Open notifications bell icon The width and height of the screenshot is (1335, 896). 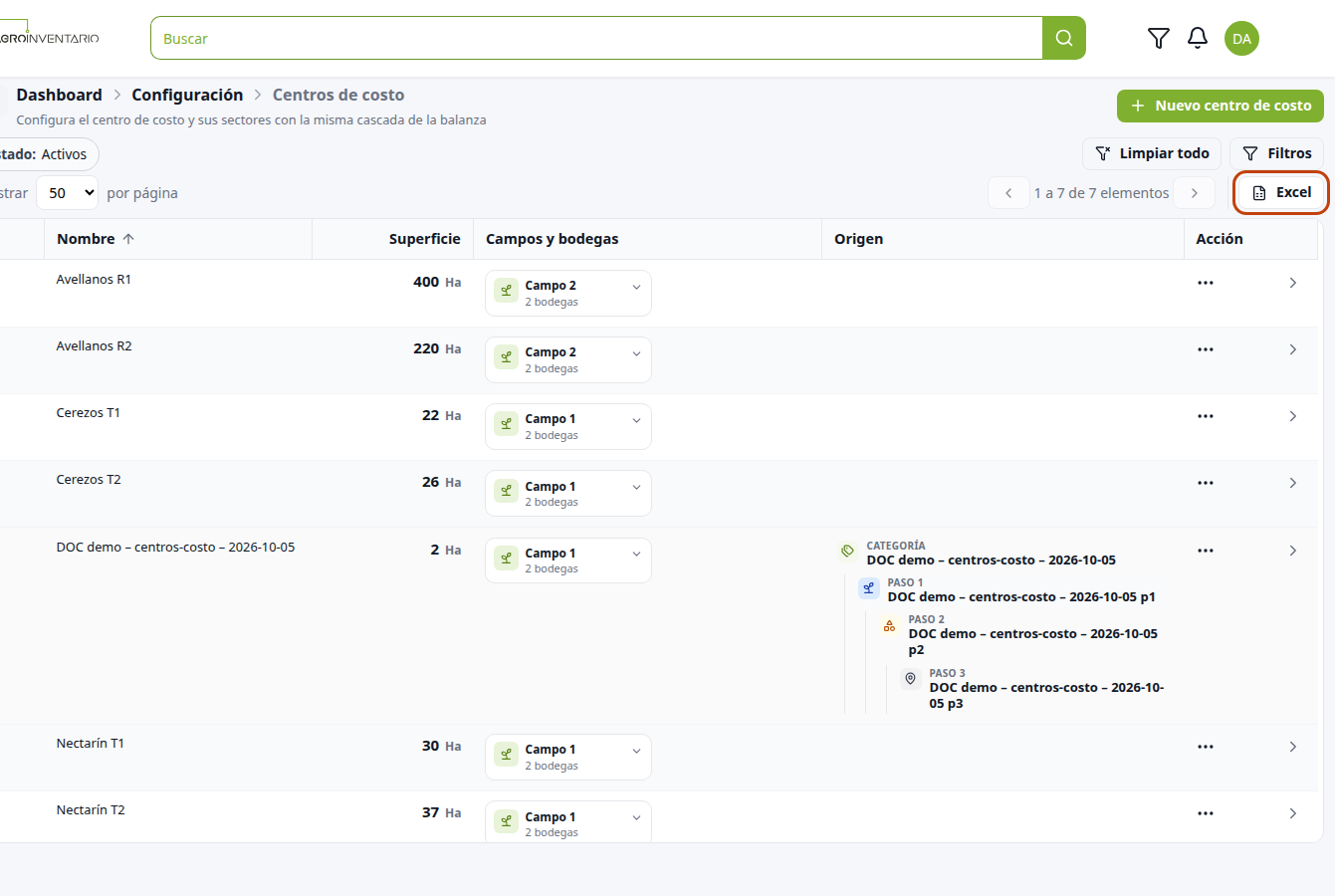point(1198,39)
